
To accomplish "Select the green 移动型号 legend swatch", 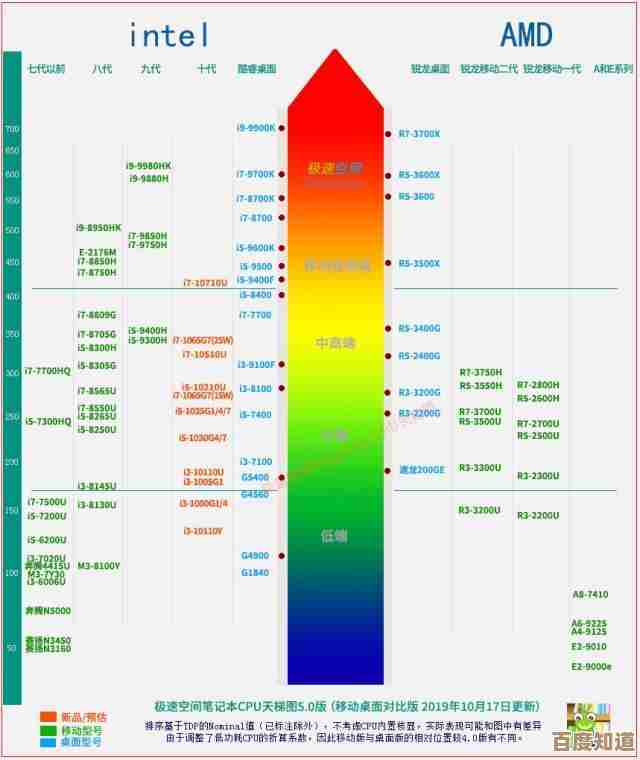I will (48, 730).
